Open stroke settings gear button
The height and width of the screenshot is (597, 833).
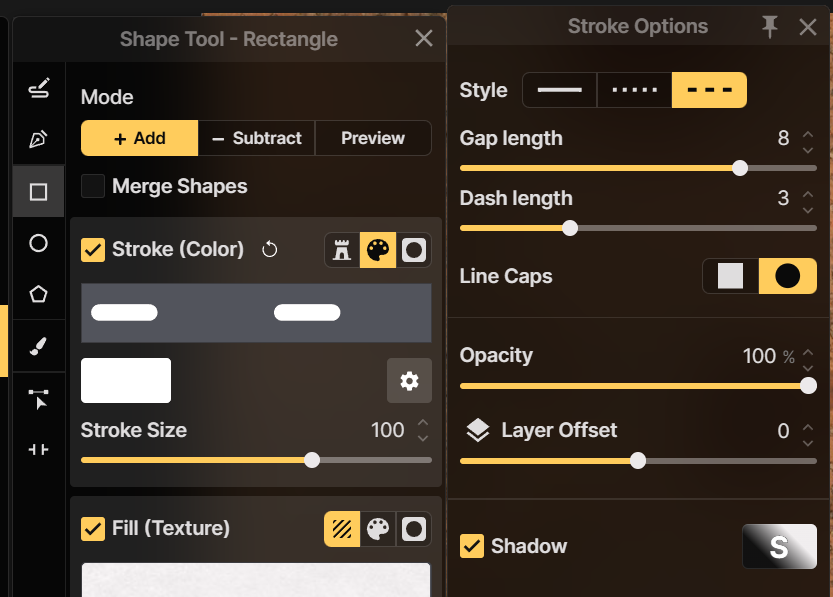[409, 381]
